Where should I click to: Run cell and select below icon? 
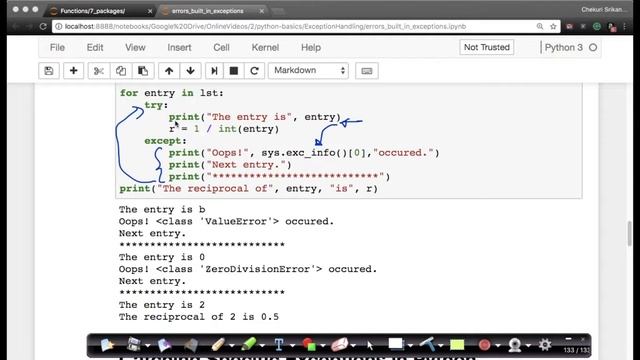[214, 71]
